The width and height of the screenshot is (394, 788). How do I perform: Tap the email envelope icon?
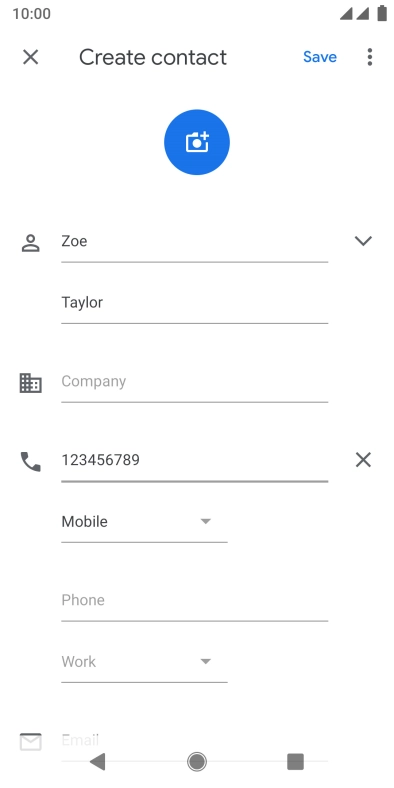pyautogui.click(x=31, y=742)
